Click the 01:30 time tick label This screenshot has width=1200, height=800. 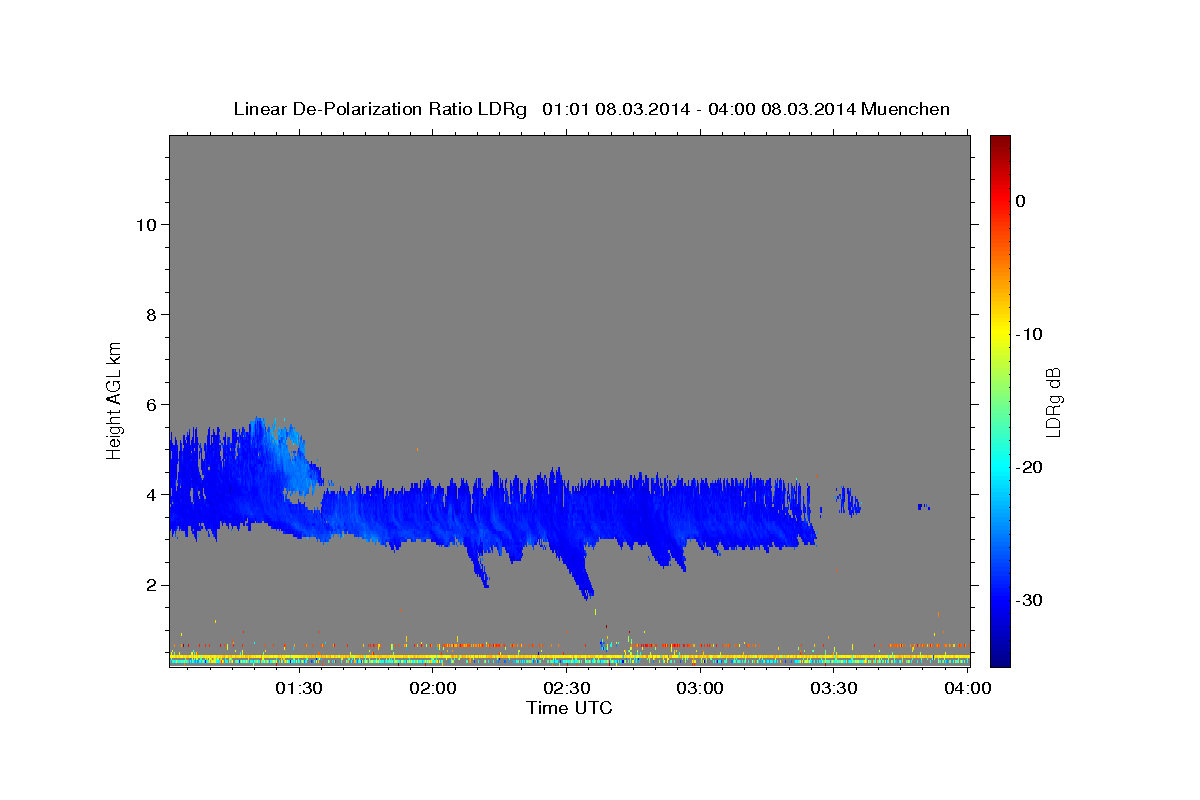[298, 688]
